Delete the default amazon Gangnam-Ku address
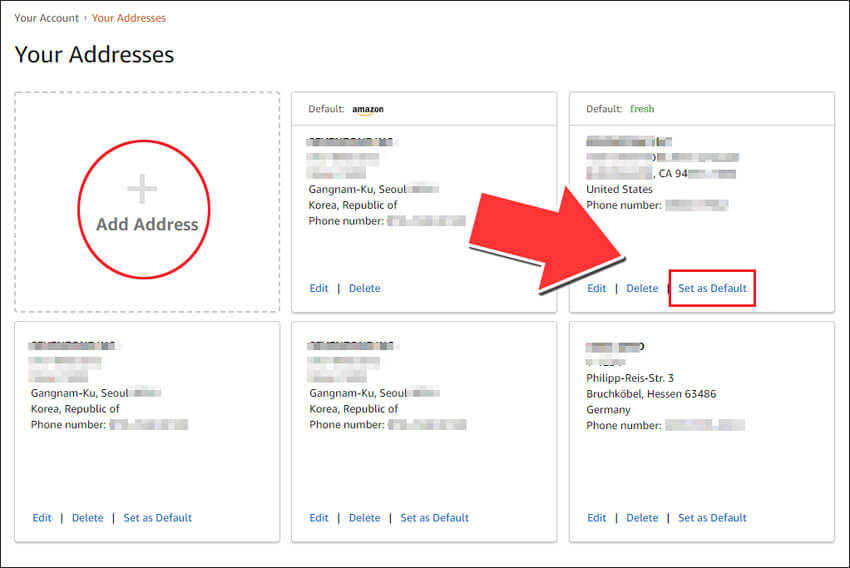850x568 pixels. [x=364, y=288]
